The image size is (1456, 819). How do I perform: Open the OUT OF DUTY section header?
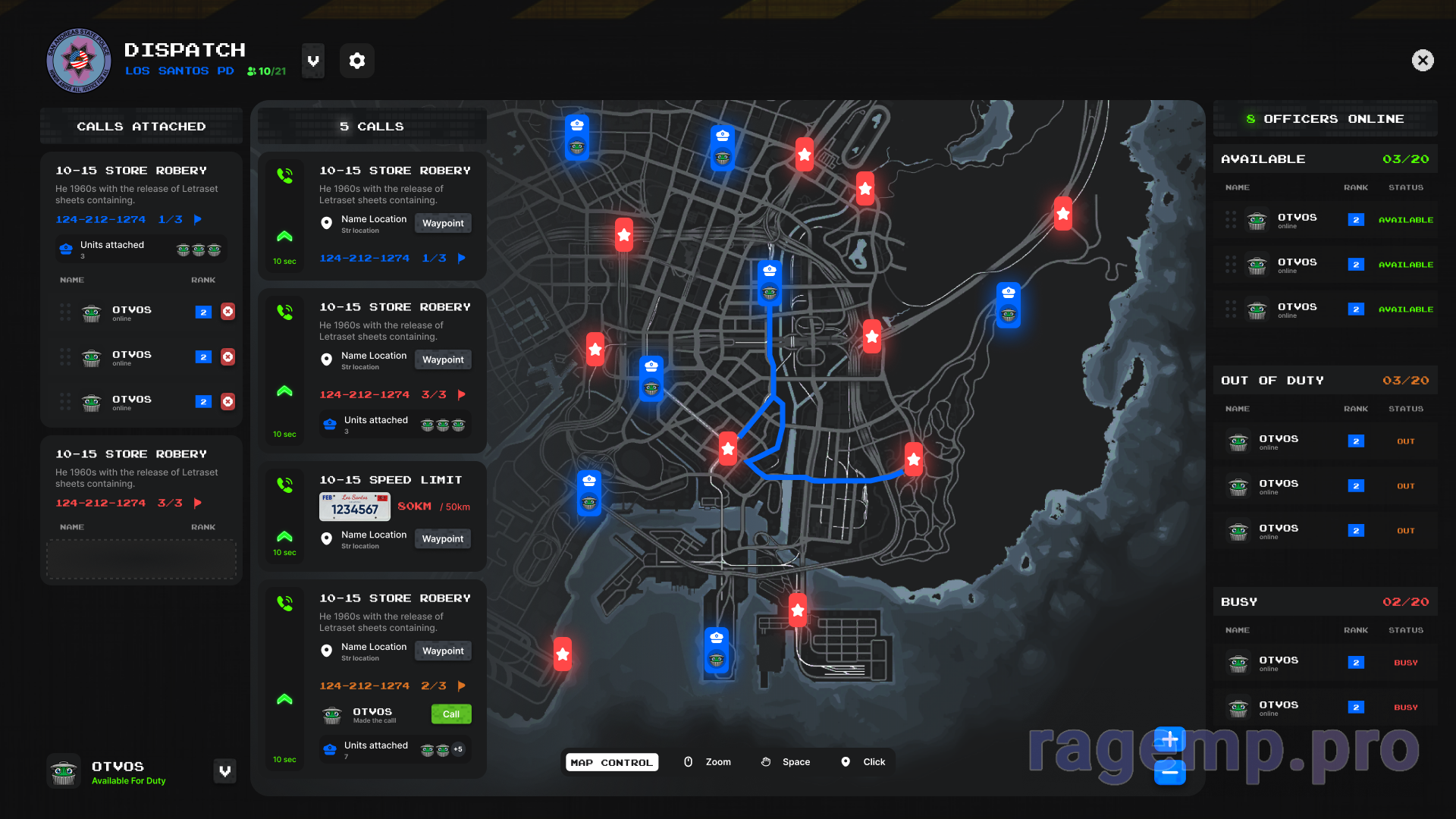(1325, 381)
